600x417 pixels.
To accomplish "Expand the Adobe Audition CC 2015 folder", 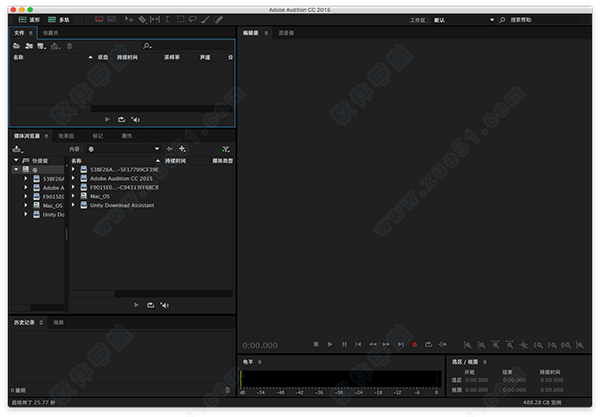I will tap(73, 178).
